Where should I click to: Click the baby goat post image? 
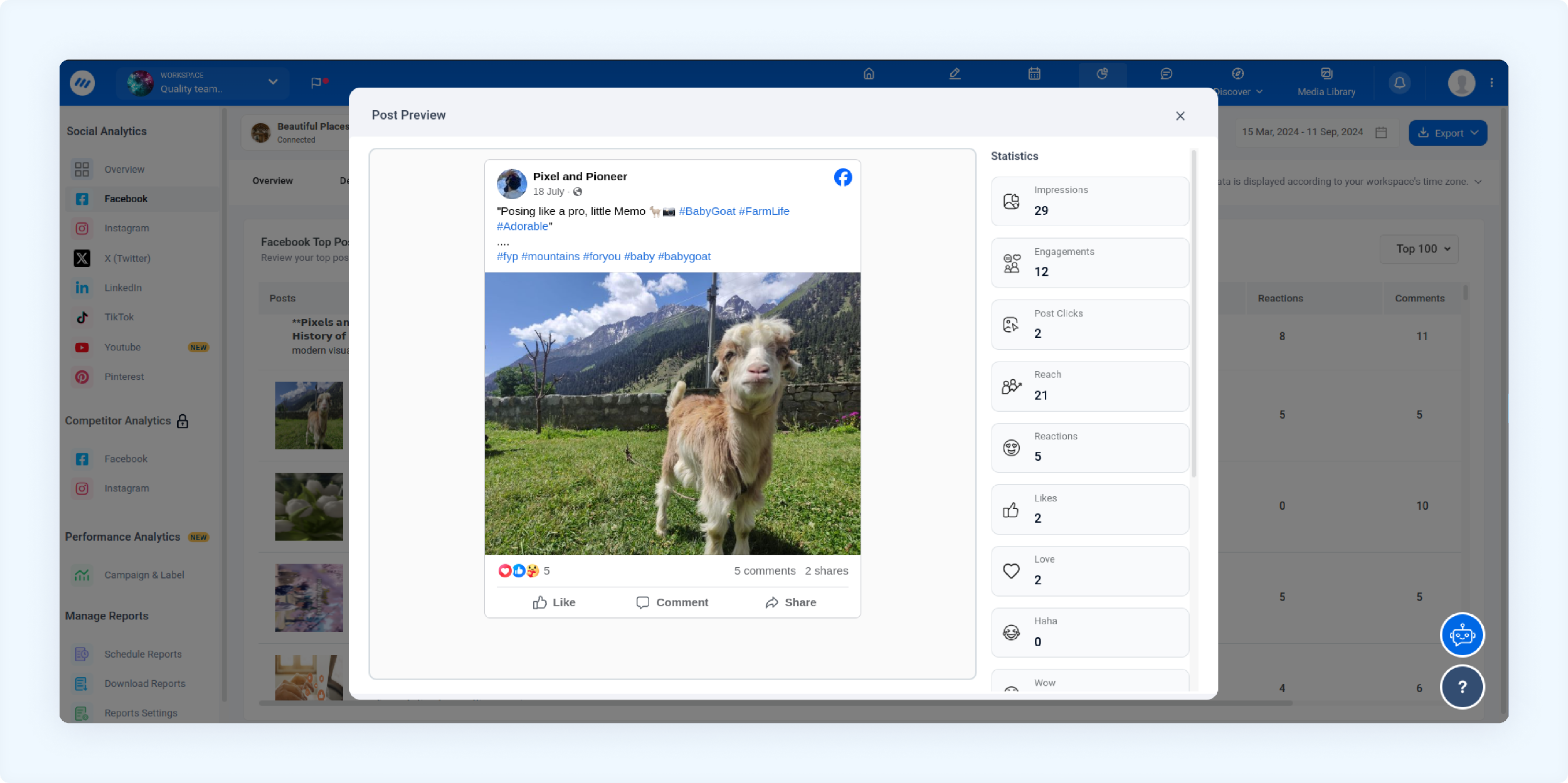click(x=672, y=413)
